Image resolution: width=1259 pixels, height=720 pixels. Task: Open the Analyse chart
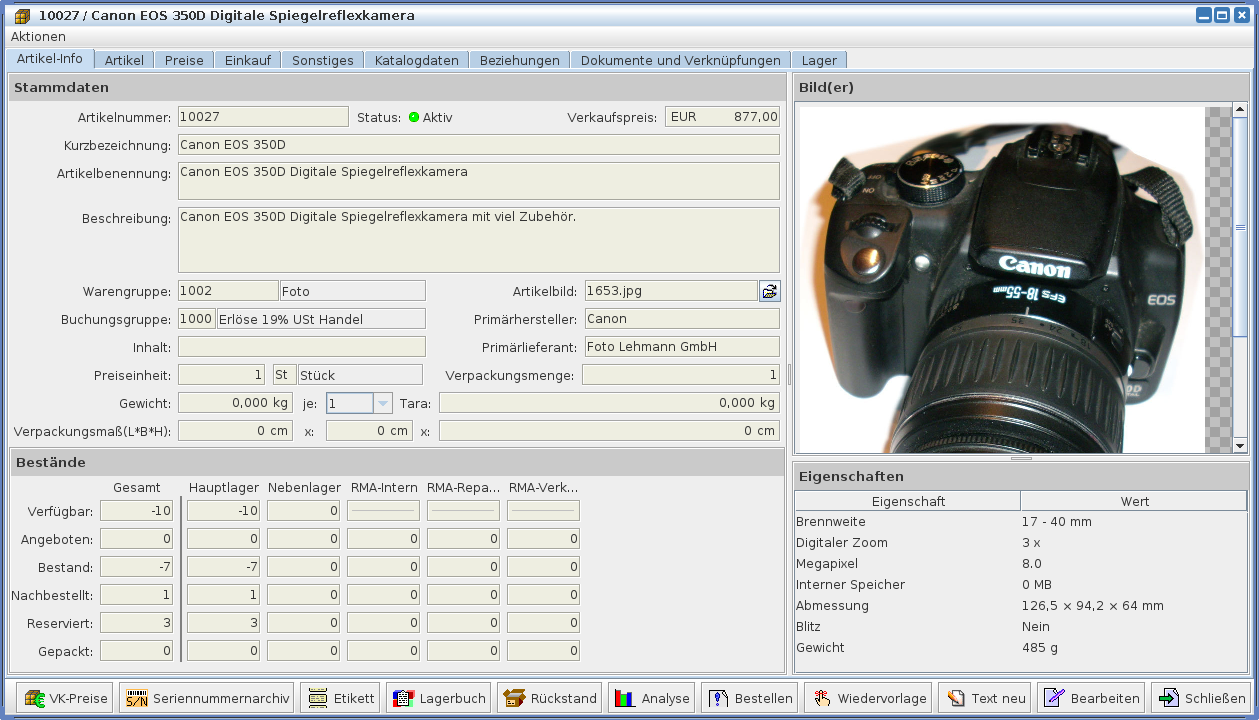pos(652,698)
